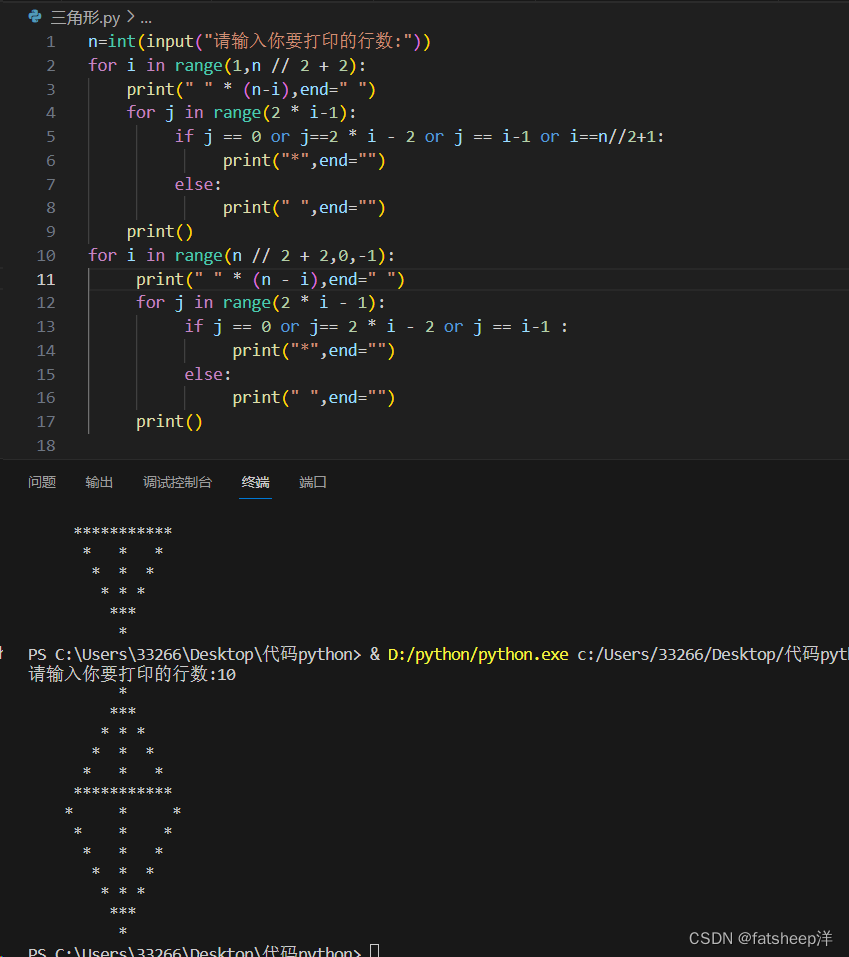Select the 三角形.py breadcrumb entry
849x957 pixels.
coord(85,18)
